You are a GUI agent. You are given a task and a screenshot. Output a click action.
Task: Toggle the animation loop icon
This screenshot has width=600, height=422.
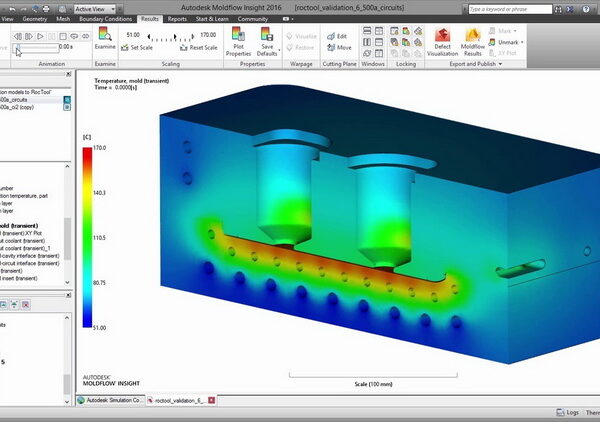pyautogui.click(x=74, y=36)
